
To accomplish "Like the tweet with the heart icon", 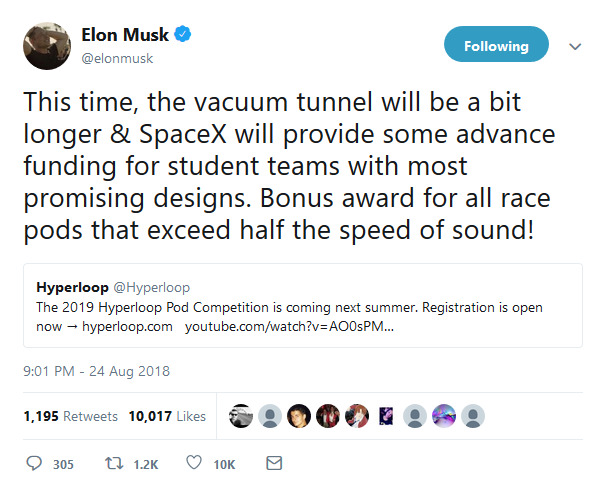I will [x=194, y=464].
